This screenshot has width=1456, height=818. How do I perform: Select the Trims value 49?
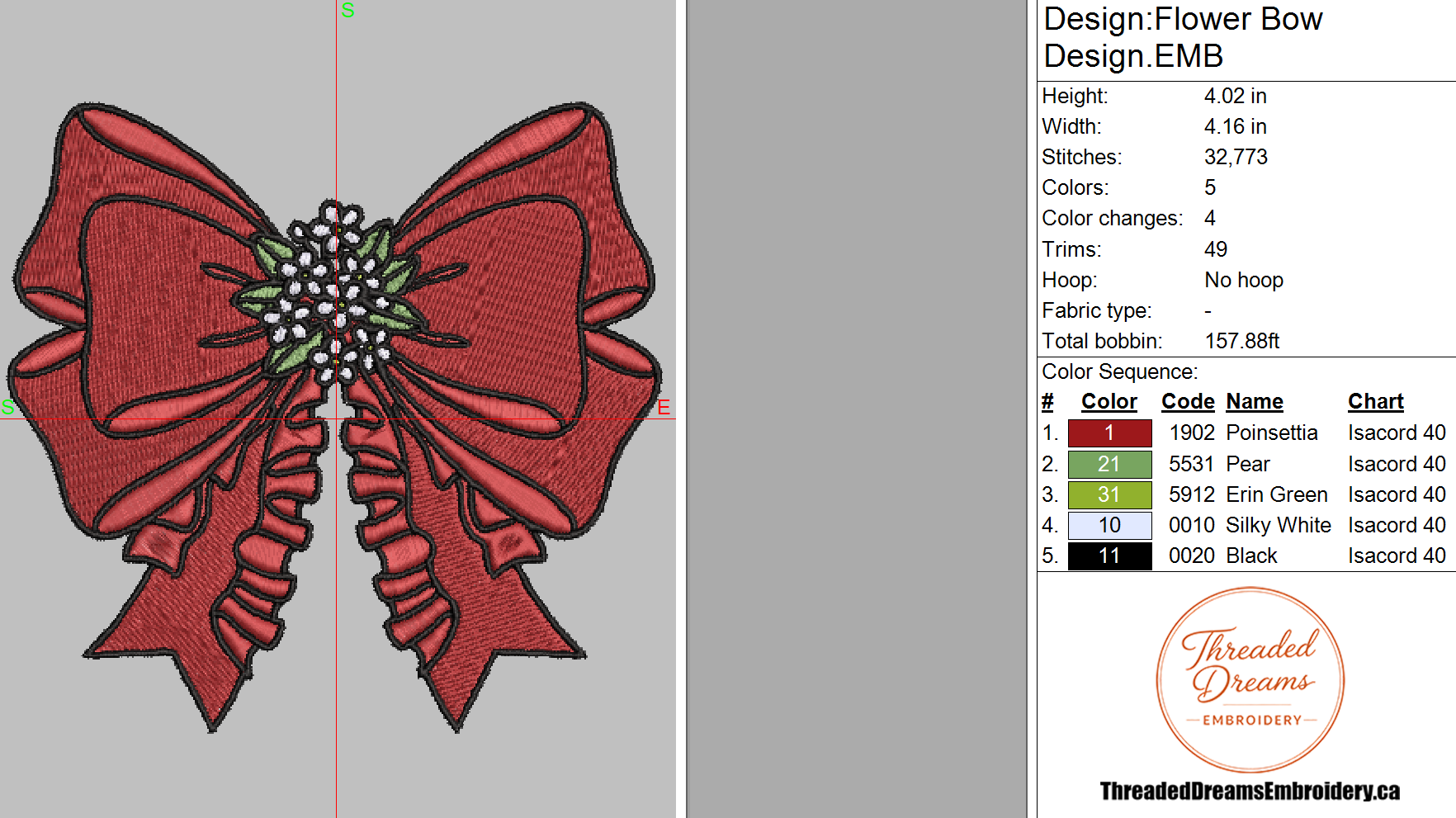point(1216,249)
